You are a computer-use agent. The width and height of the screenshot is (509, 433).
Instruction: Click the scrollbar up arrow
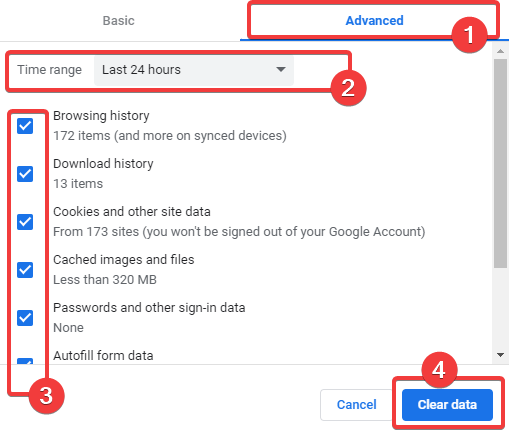click(500, 51)
